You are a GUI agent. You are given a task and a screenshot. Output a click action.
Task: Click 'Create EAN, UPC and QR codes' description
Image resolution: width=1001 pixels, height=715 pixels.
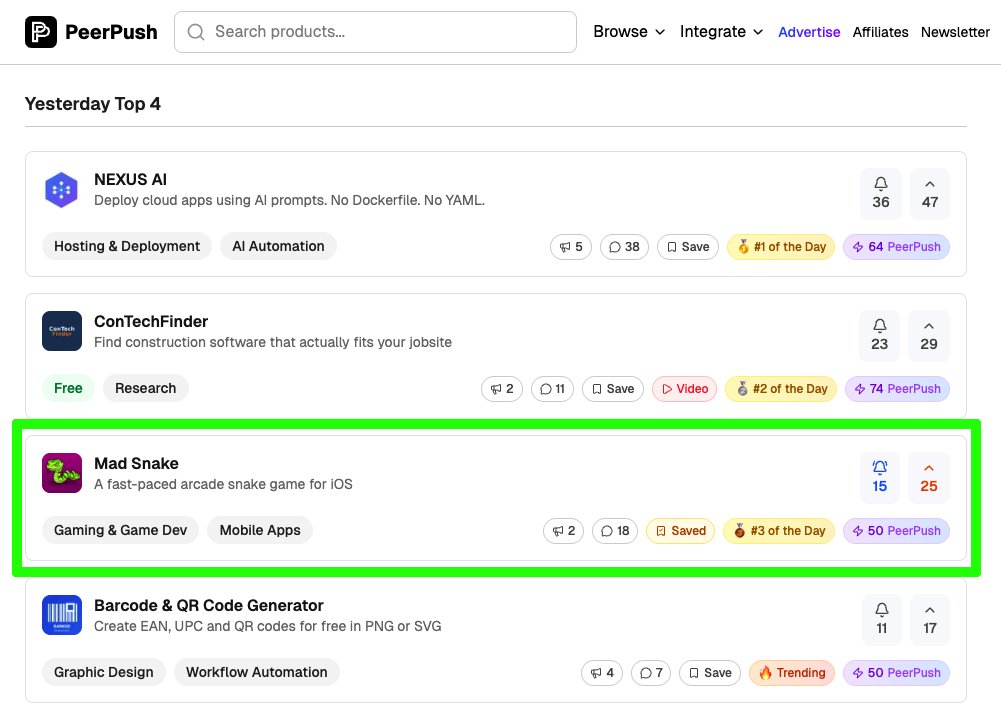point(267,626)
